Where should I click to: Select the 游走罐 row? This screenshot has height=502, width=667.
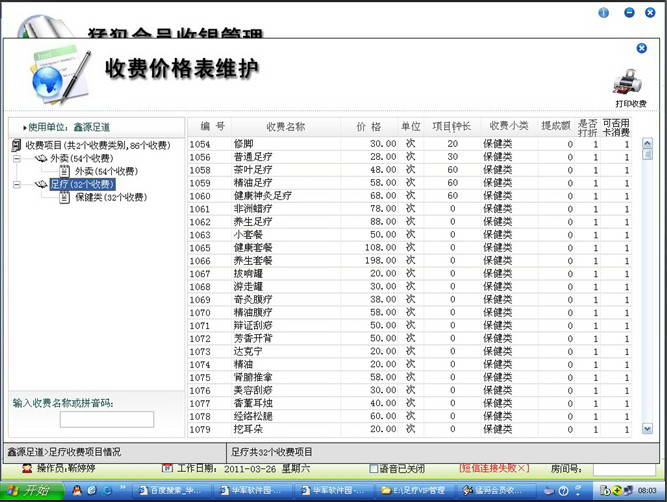coord(410,286)
